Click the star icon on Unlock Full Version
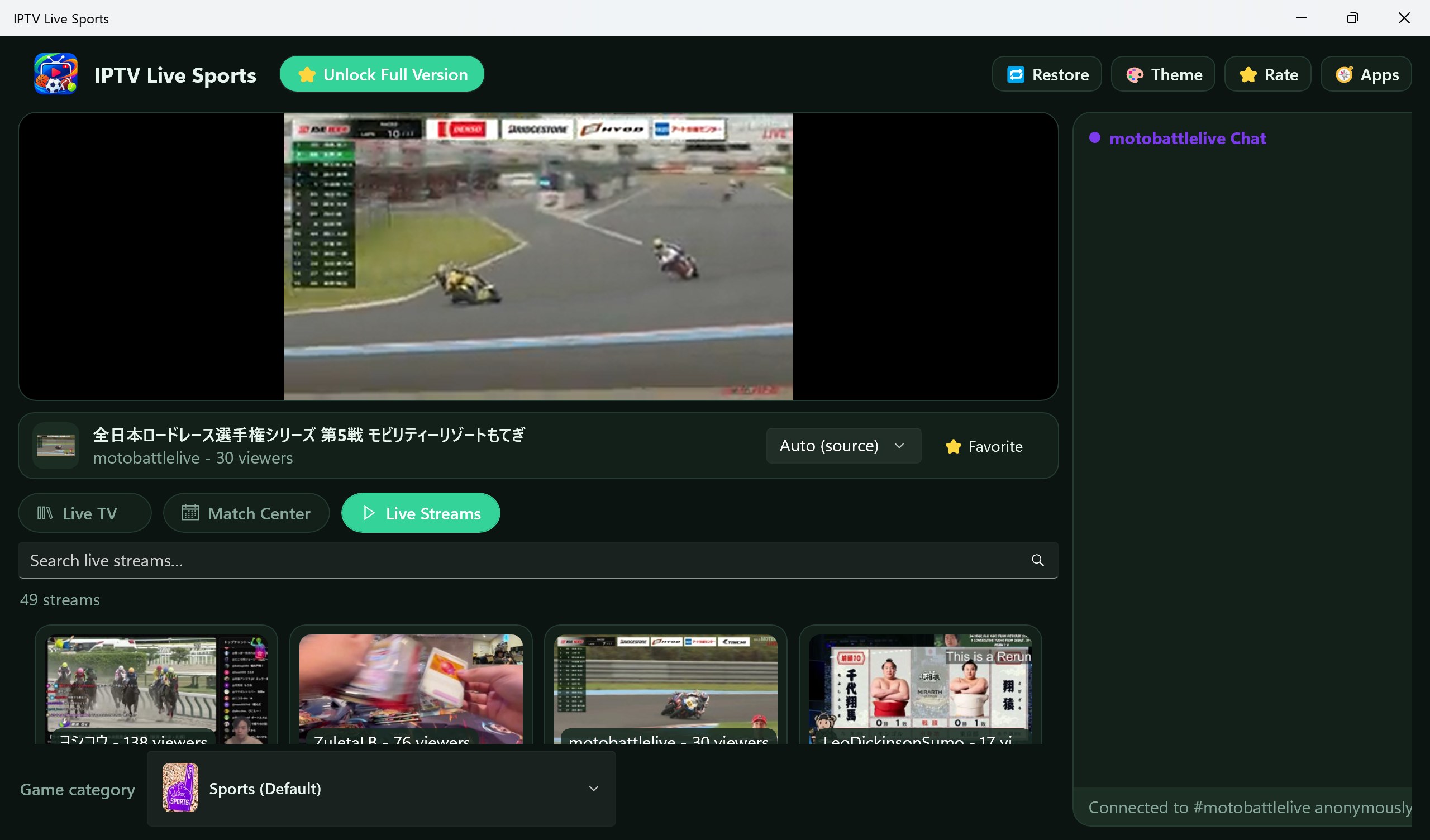This screenshot has height=840, width=1430. click(307, 74)
